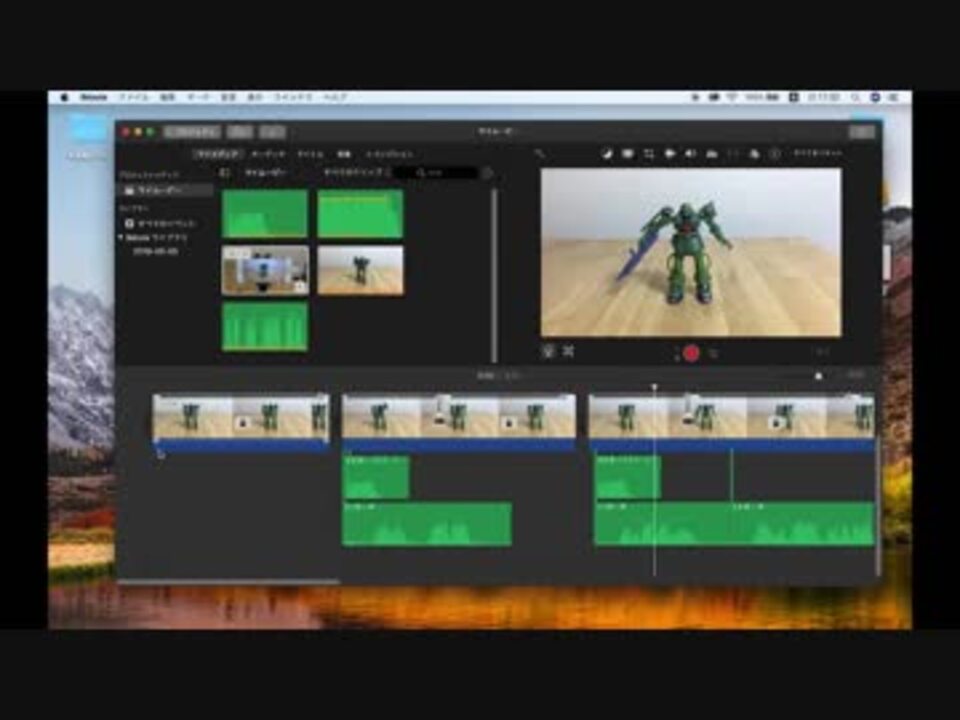
Task: Click the share button in iMovie title bar
Action: [x=862, y=132]
